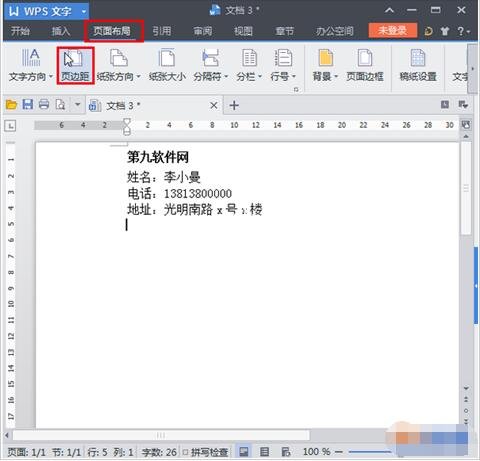The height and width of the screenshot is (461, 480).
Task: Click the print icon in quick toolbar
Action: tap(44, 105)
